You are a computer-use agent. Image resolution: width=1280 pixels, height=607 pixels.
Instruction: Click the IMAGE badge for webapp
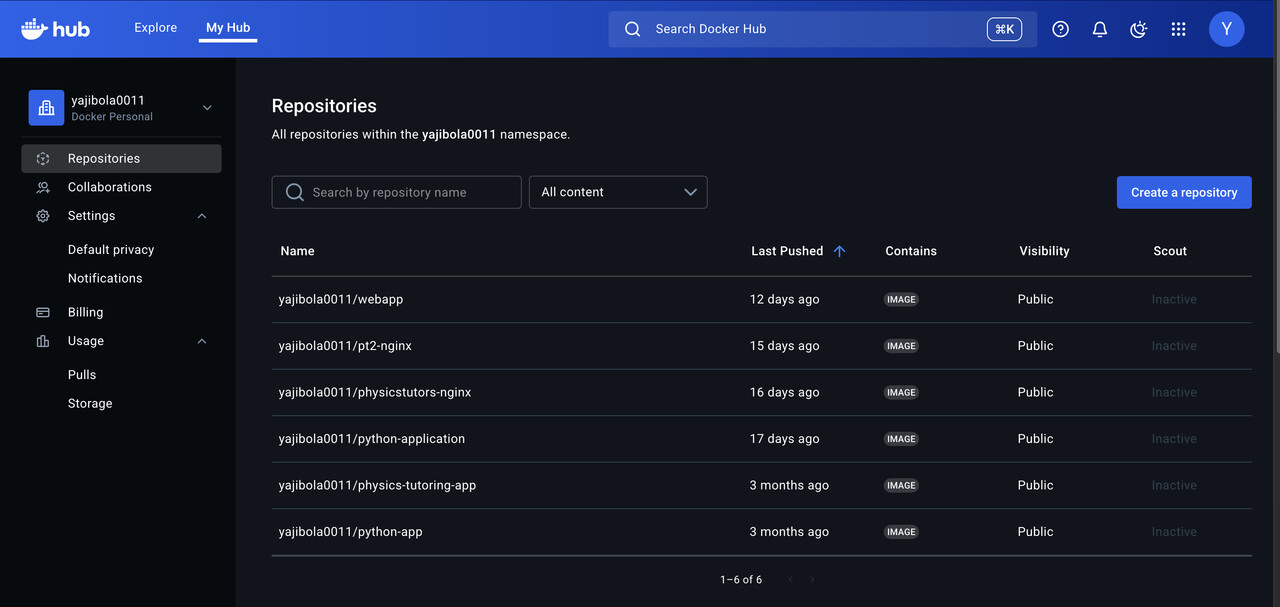(901, 300)
